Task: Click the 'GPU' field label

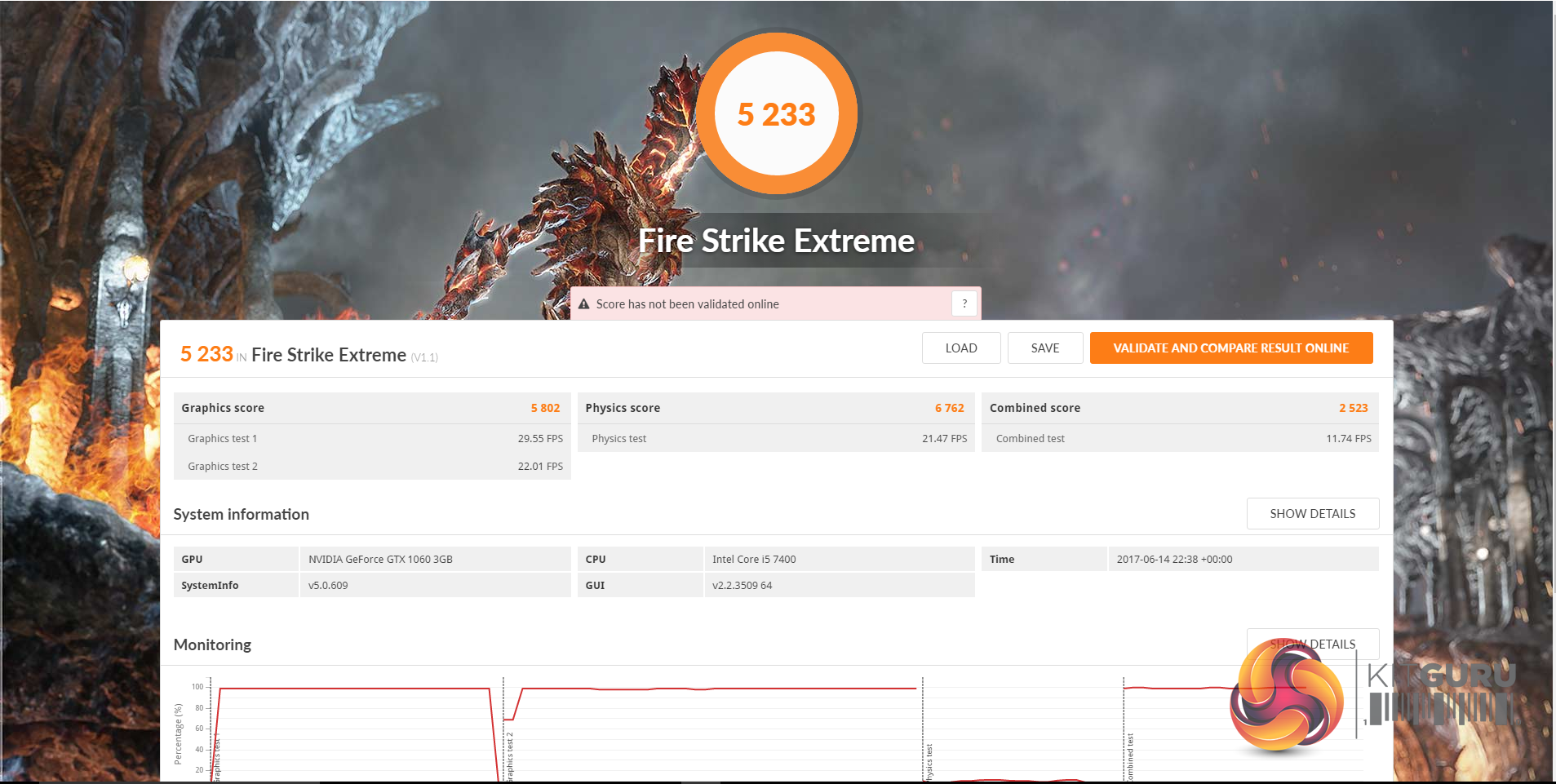Action: (192, 559)
